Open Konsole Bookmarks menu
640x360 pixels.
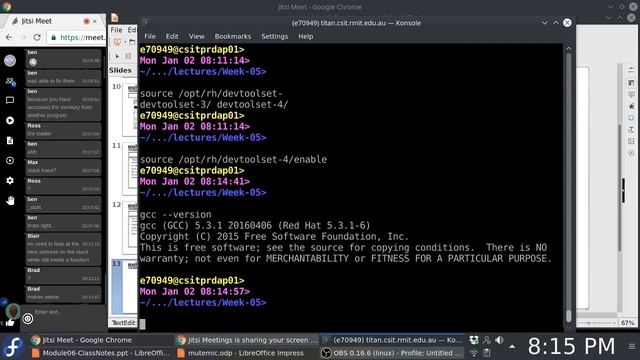(233, 36)
